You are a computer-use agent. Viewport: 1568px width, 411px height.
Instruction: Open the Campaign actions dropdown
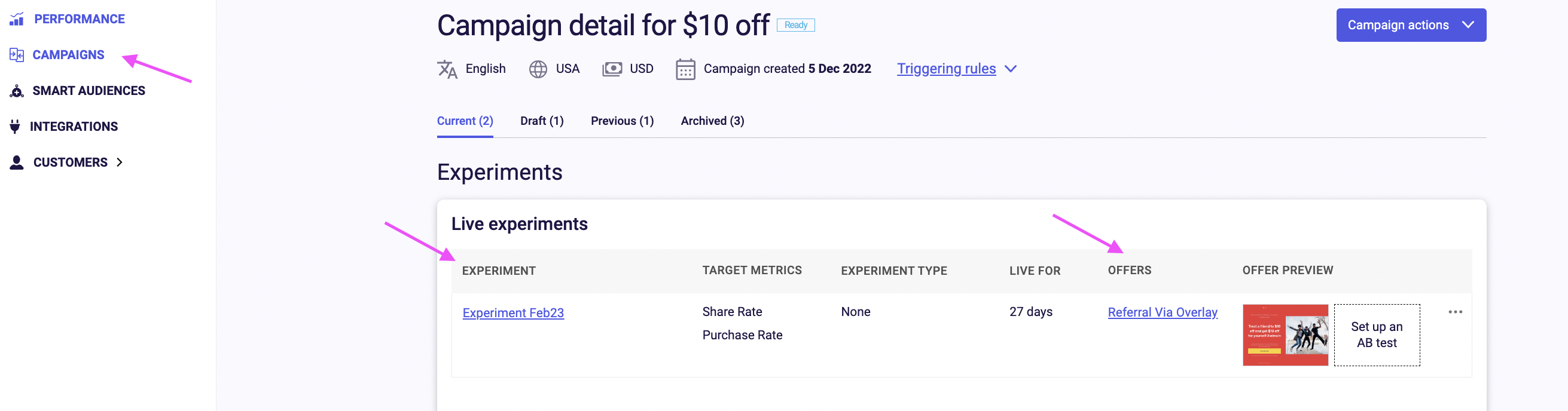(1410, 25)
